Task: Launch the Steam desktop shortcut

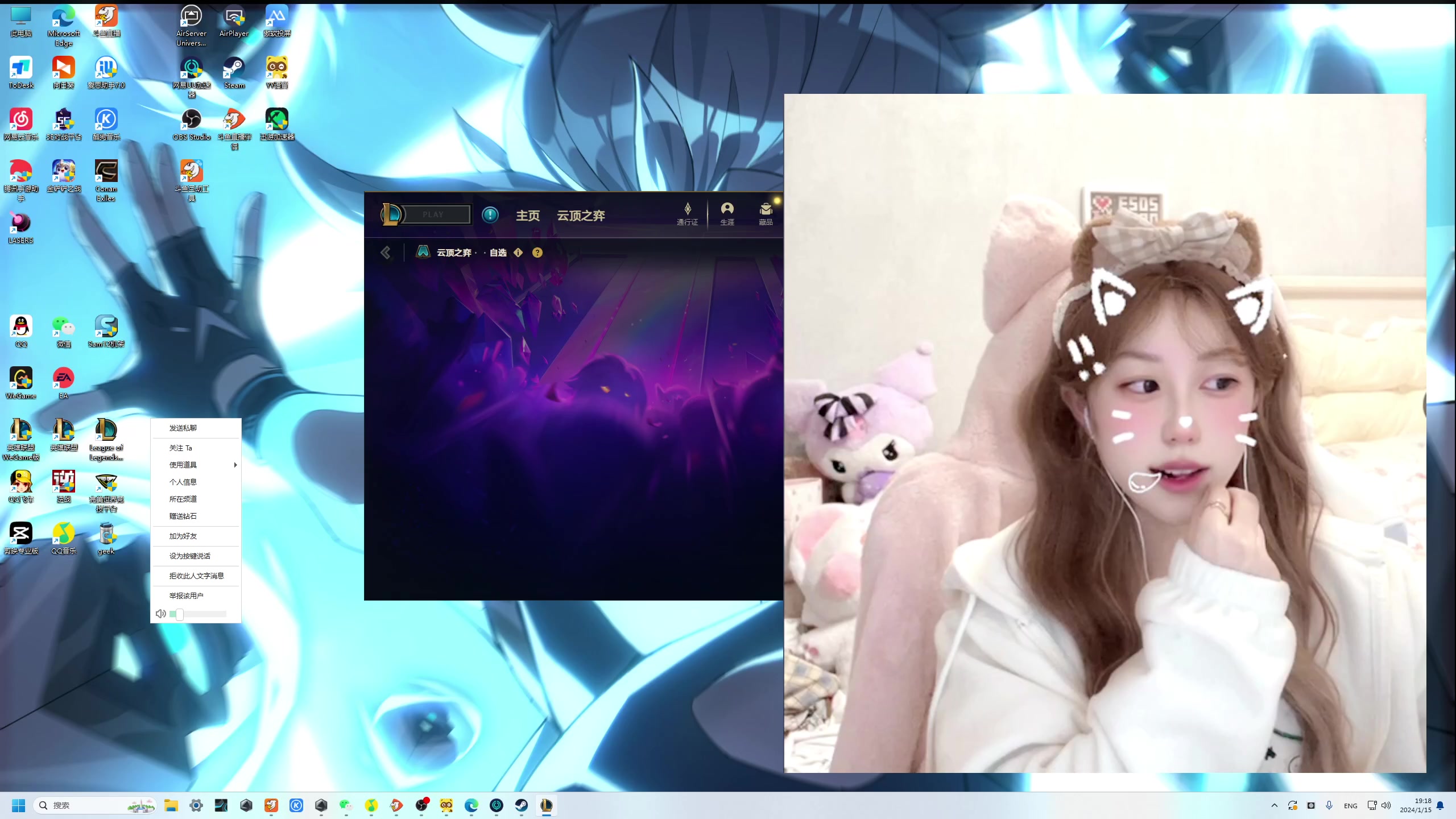Action: 234,73
